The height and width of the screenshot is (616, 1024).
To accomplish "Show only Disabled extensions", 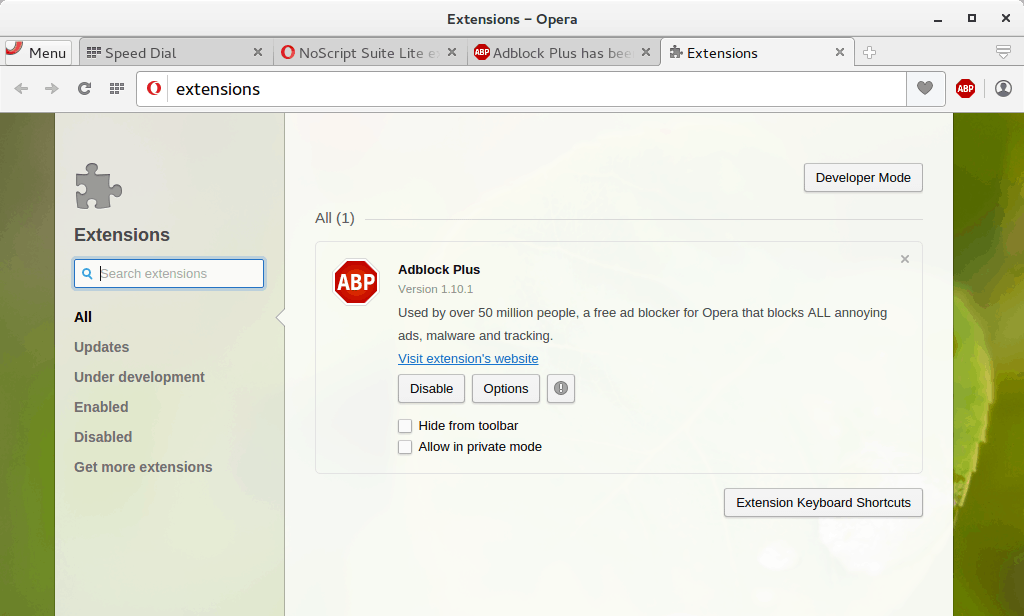I will [103, 437].
